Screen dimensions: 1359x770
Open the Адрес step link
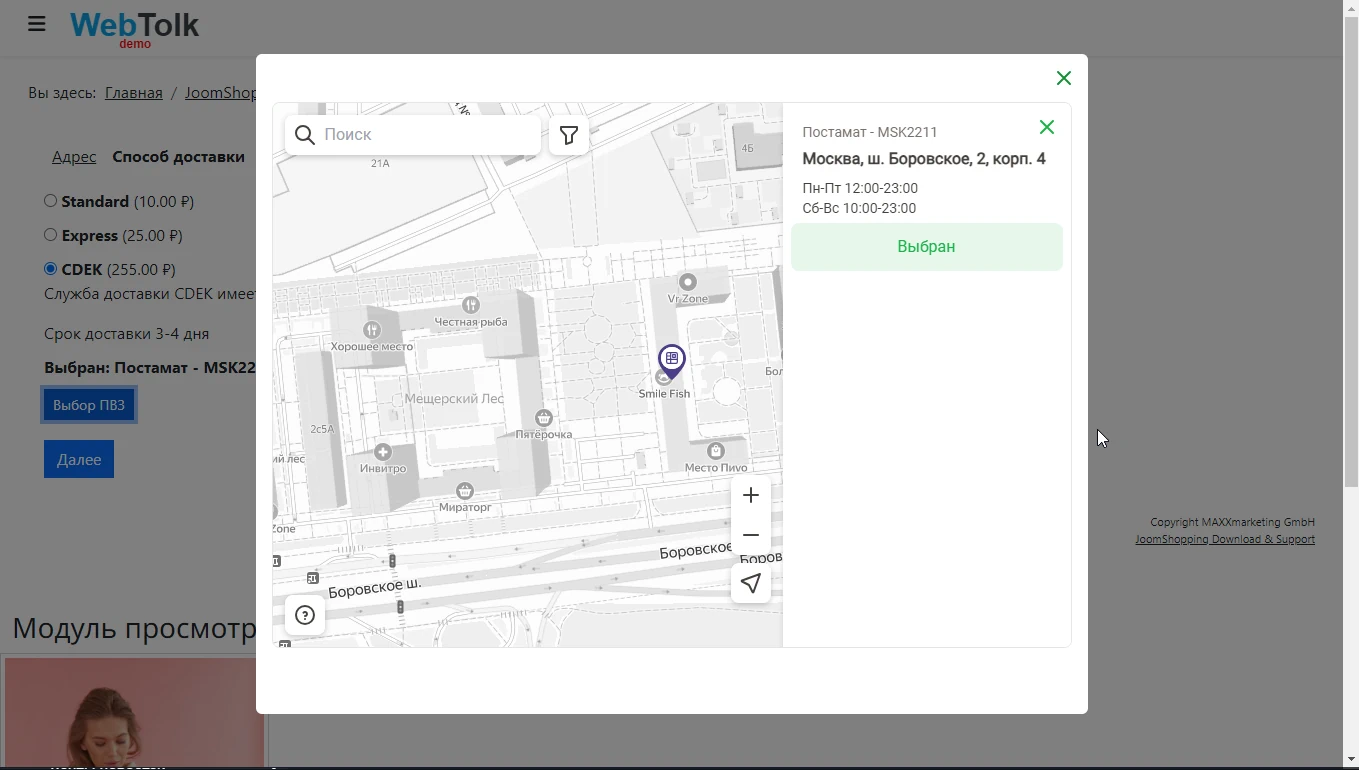[x=74, y=157]
